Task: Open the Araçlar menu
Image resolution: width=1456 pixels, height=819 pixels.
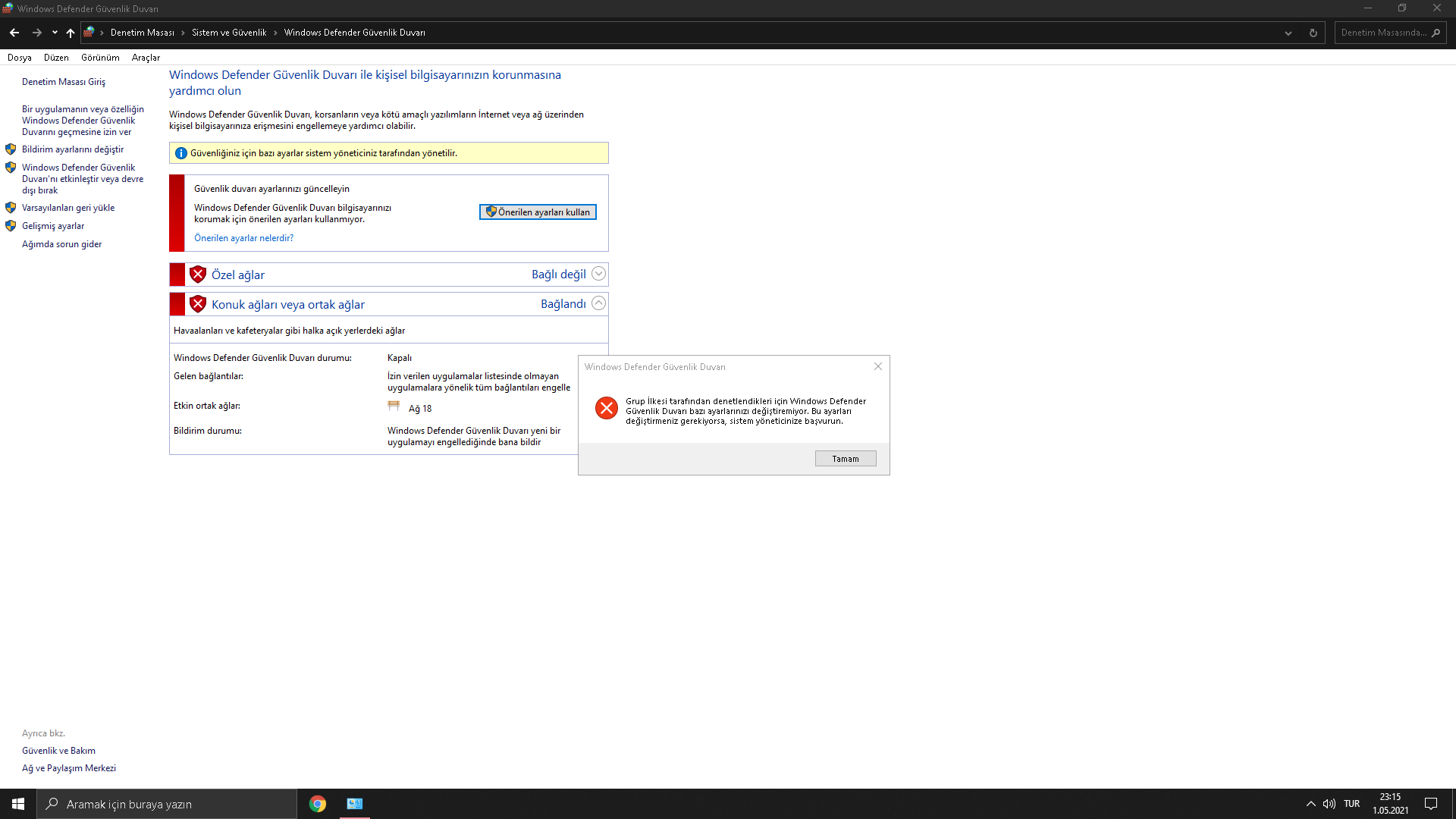Action: pos(146,58)
